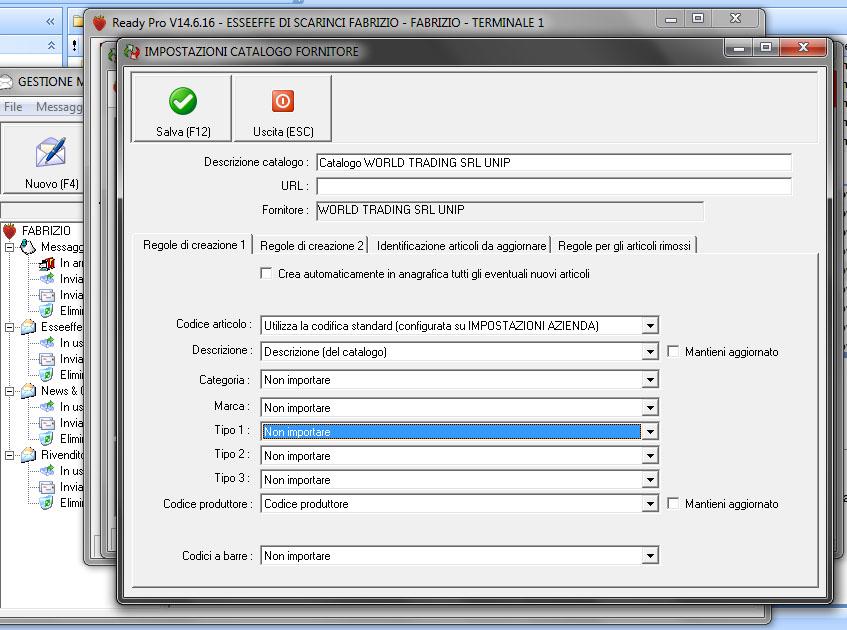847x630 pixels.
Task: Save settings with the green Salva checkmark icon
Action: point(183,101)
